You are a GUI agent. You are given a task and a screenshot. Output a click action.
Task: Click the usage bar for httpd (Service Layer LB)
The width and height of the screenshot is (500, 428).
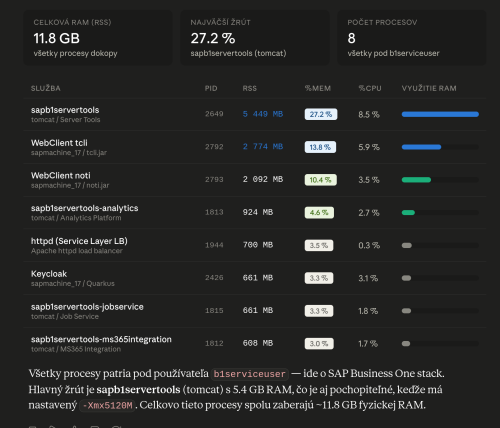pyautogui.click(x=440, y=245)
